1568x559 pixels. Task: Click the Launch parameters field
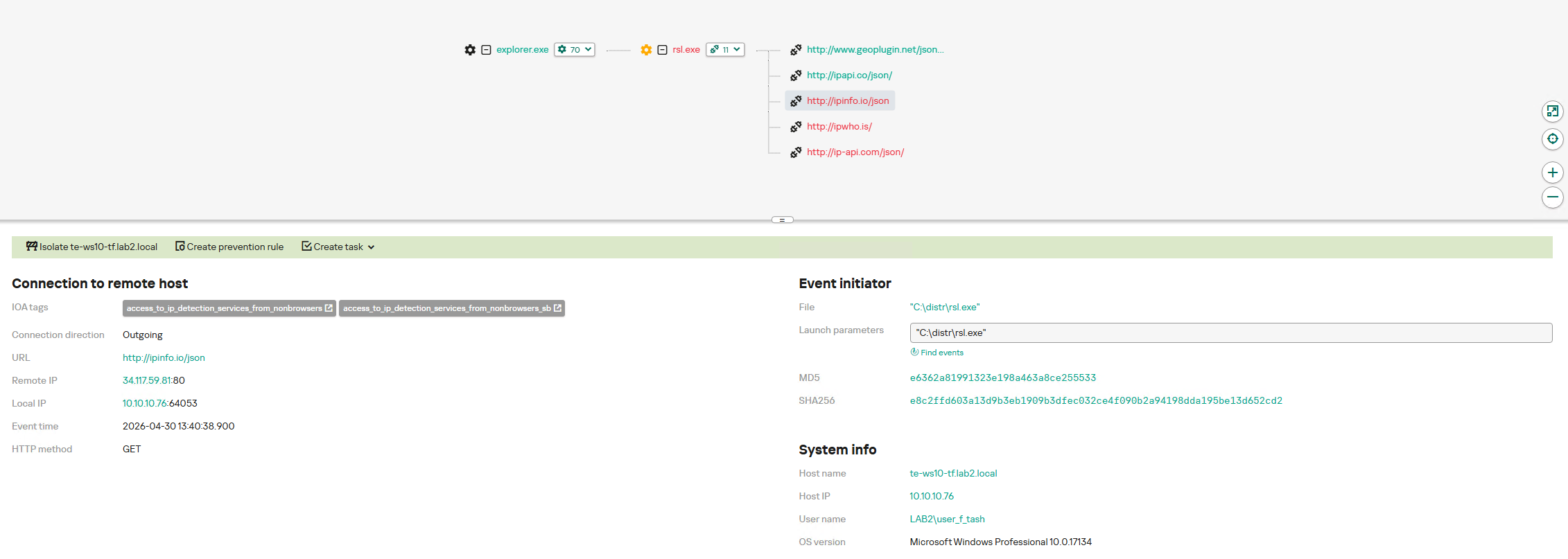[1231, 332]
